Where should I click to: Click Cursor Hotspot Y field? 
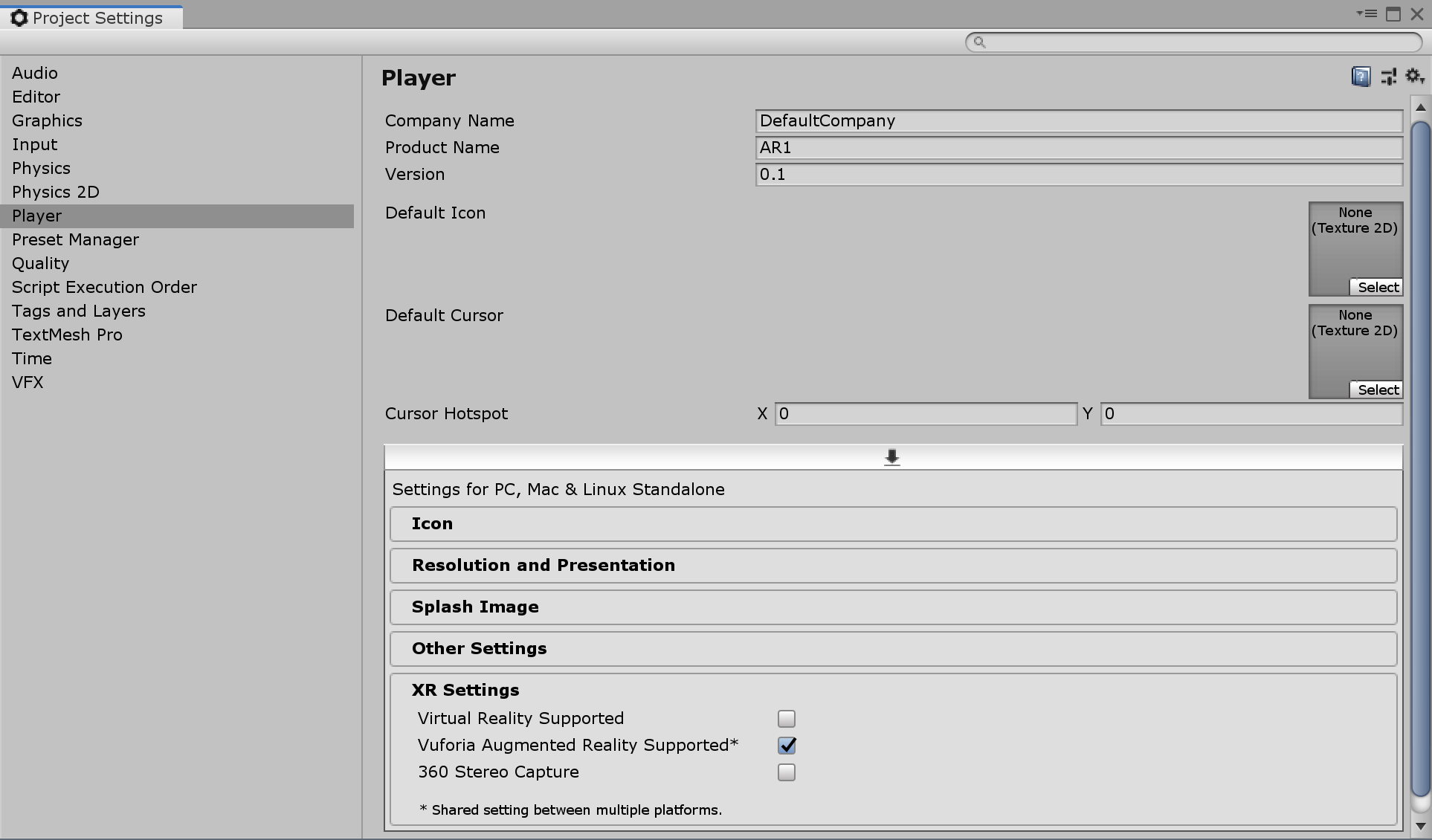click(1251, 414)
